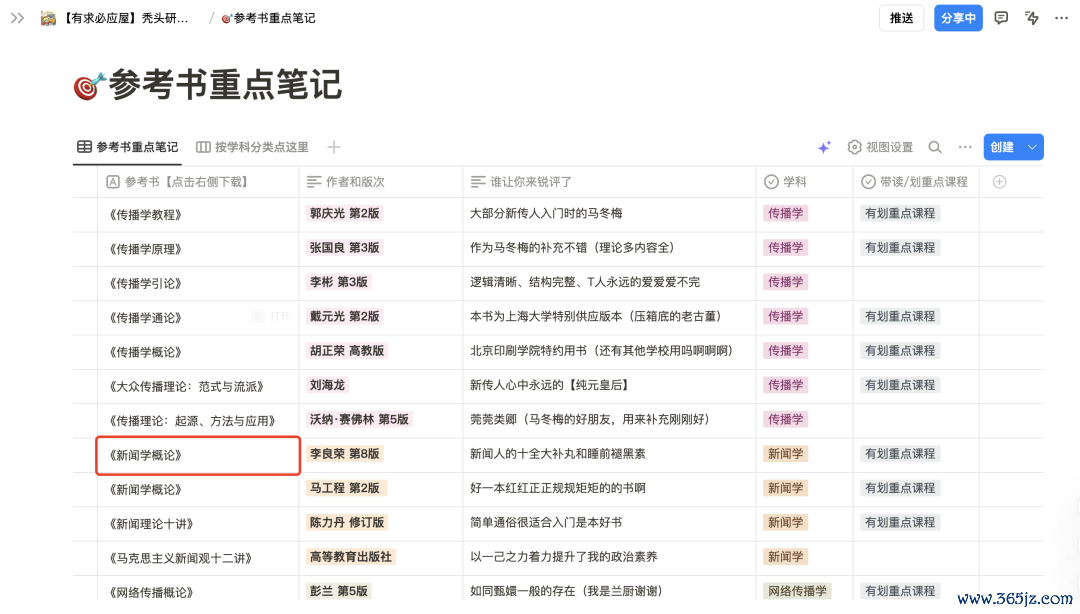This screenshot has height=614, width=1080.
Task: Click the 沃纳·赛佛林 第5版 tag
Action: 359,420
